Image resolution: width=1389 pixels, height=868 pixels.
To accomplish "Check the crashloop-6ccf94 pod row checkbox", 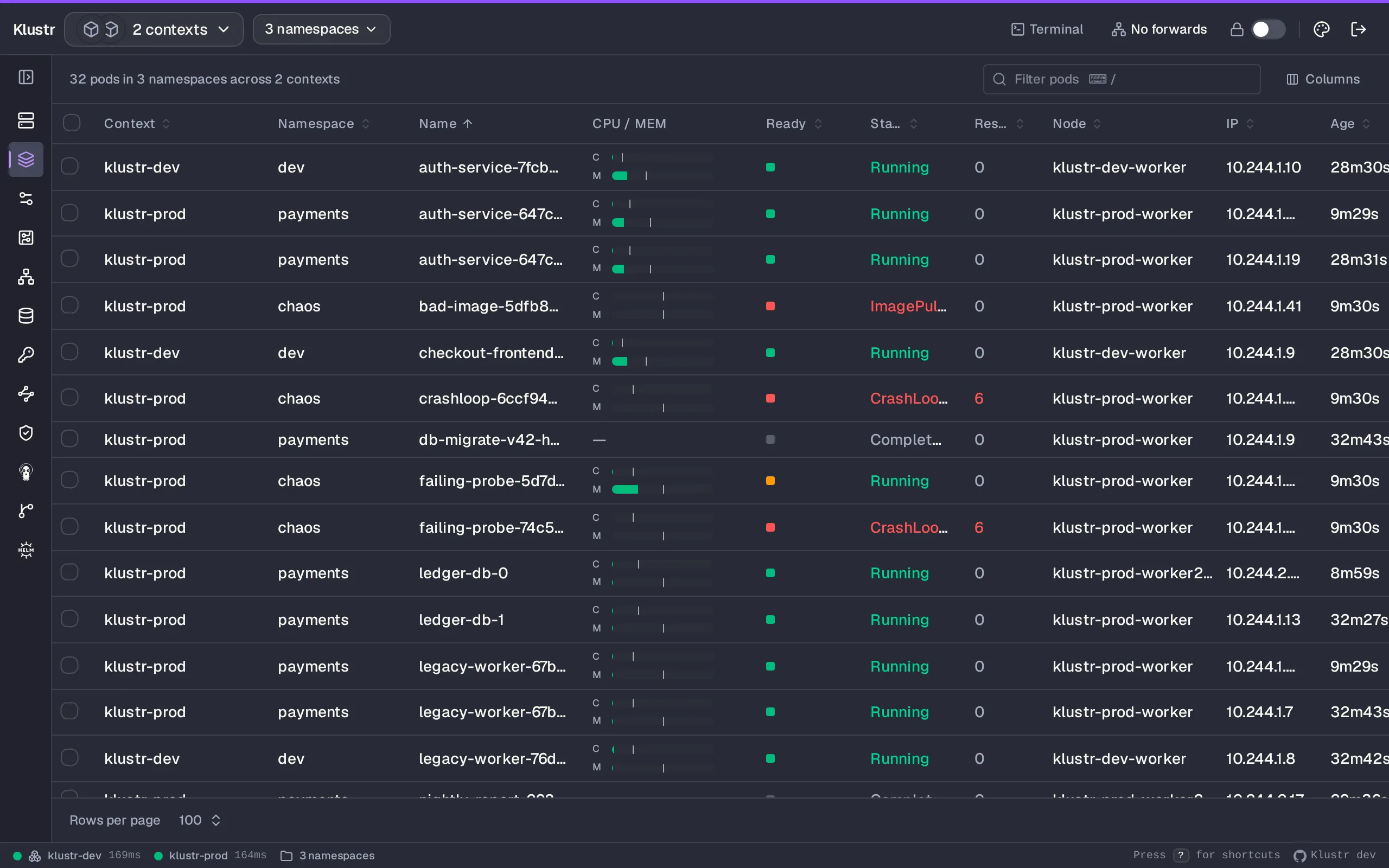I will point(69,397).
